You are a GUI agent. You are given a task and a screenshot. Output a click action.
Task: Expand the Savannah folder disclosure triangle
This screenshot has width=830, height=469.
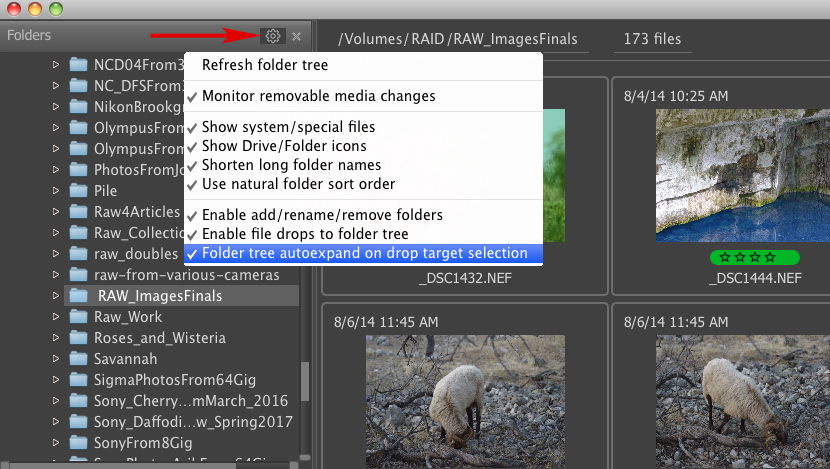coord(56,359)
